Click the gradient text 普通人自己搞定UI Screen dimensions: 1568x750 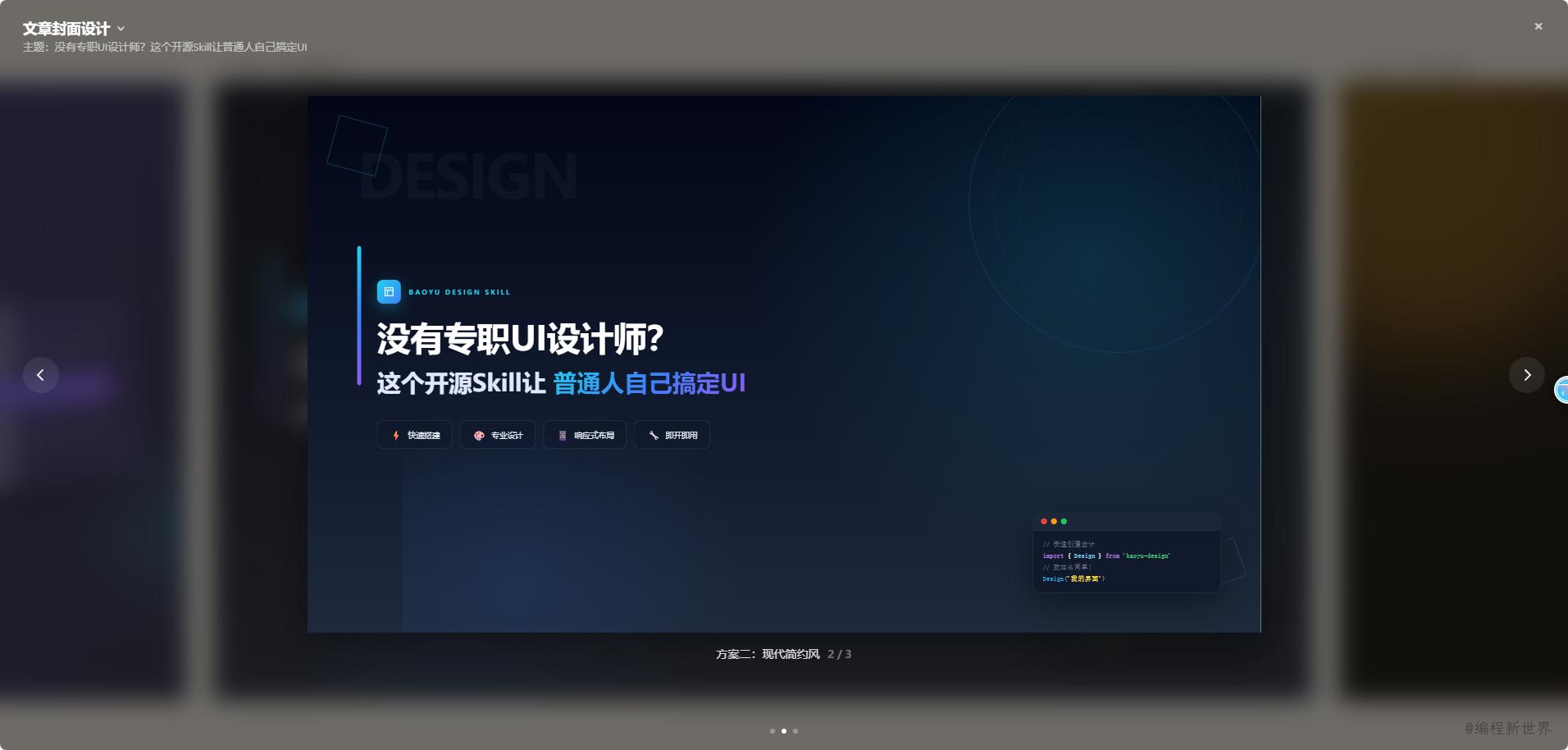point(650,383)
